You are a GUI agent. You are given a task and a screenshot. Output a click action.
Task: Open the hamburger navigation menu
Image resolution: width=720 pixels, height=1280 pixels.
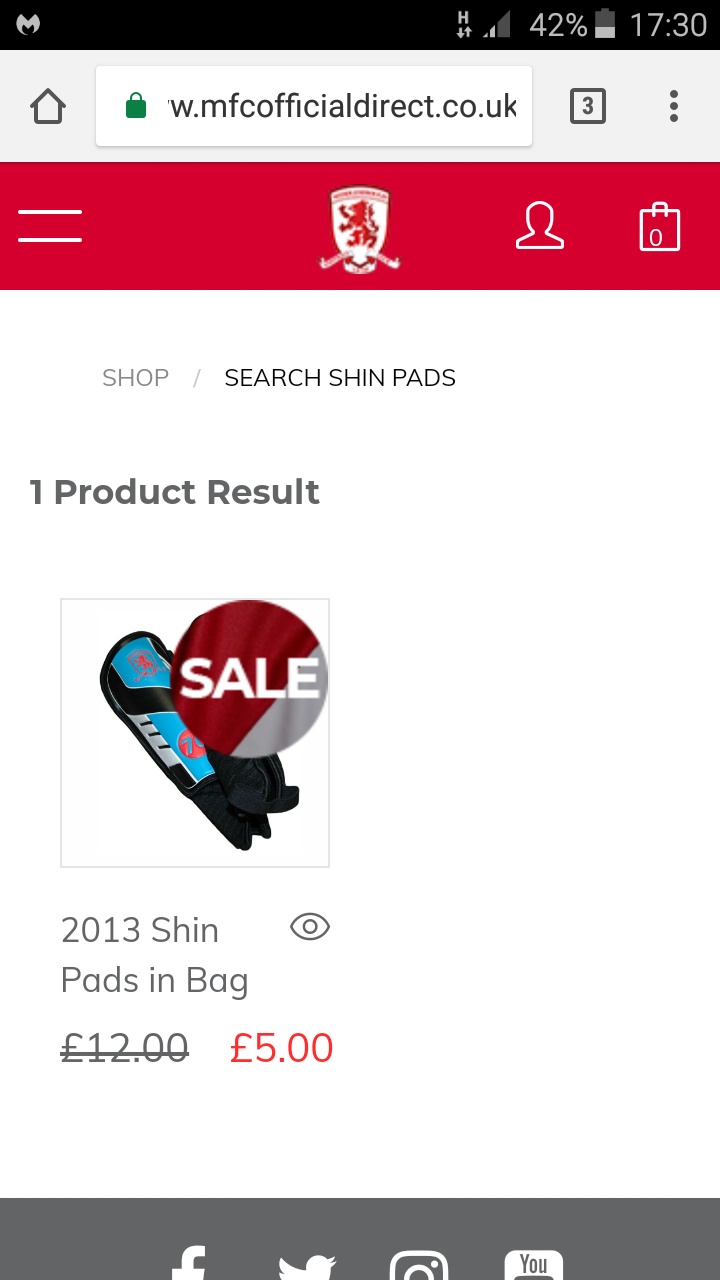[50, 226]
